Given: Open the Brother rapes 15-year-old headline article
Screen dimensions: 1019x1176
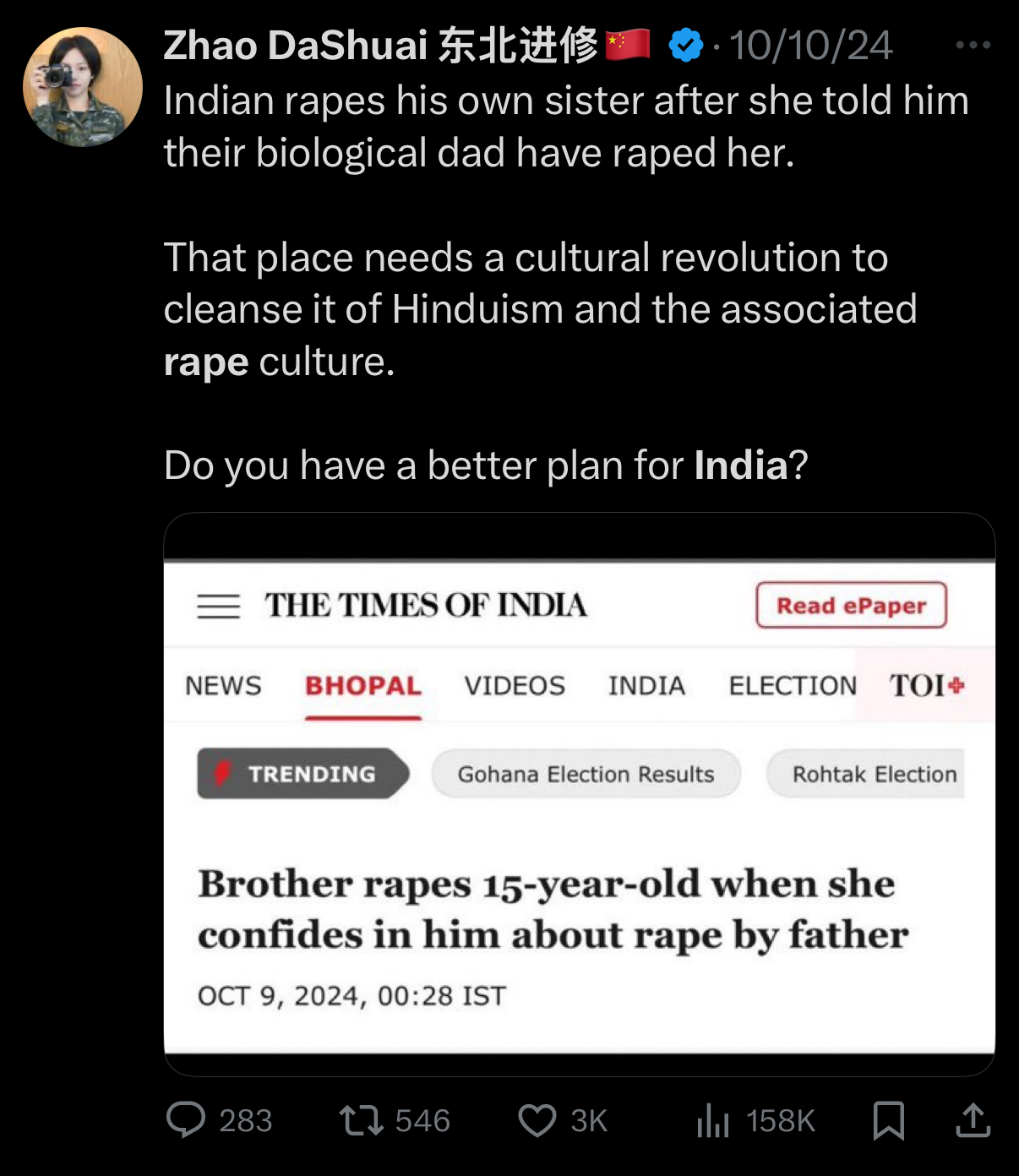Looking at the screenshot, I should point(553,909).
